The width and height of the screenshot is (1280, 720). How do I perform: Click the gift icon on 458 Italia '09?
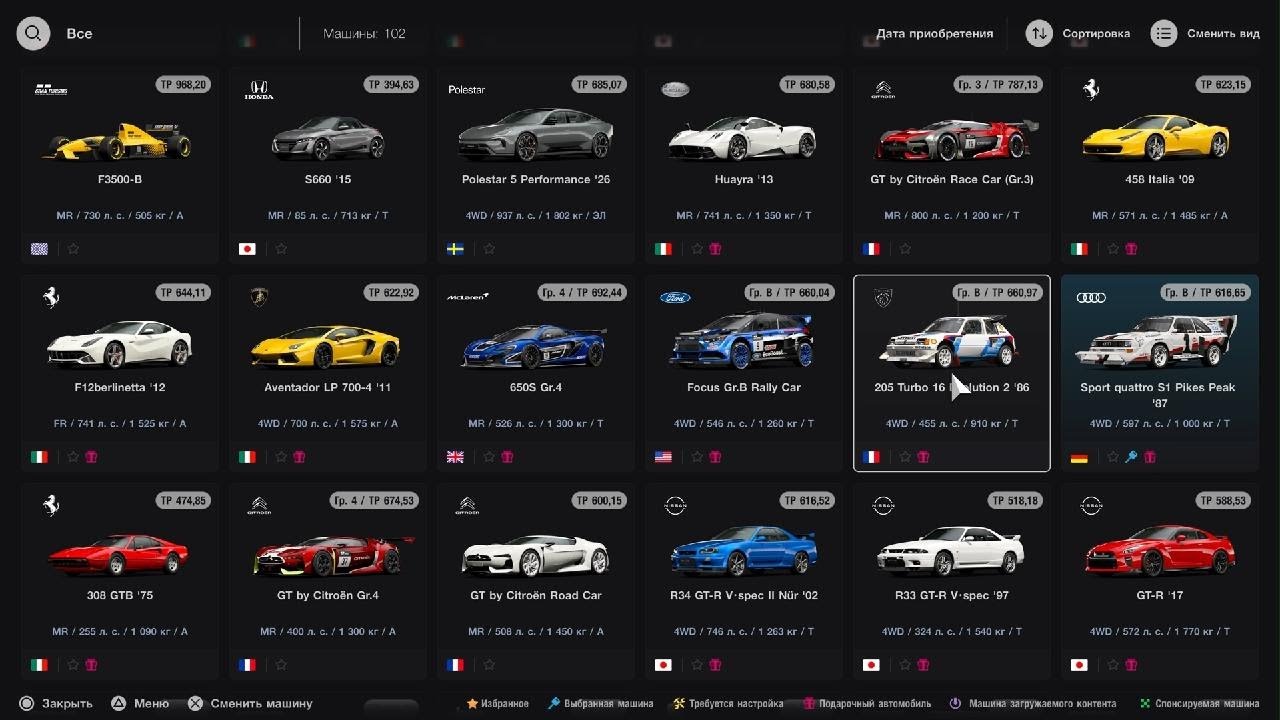tap(1131, 249)
